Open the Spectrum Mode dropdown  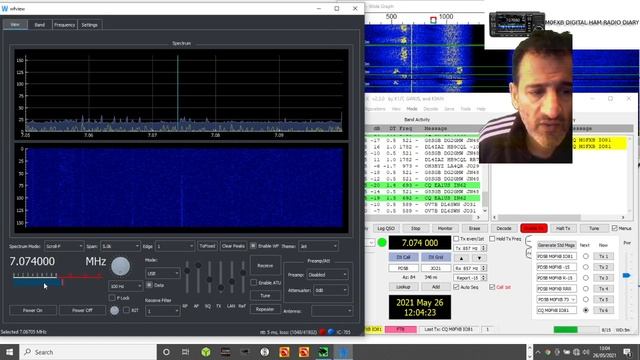pyautogui.click(x=64, y=246)
